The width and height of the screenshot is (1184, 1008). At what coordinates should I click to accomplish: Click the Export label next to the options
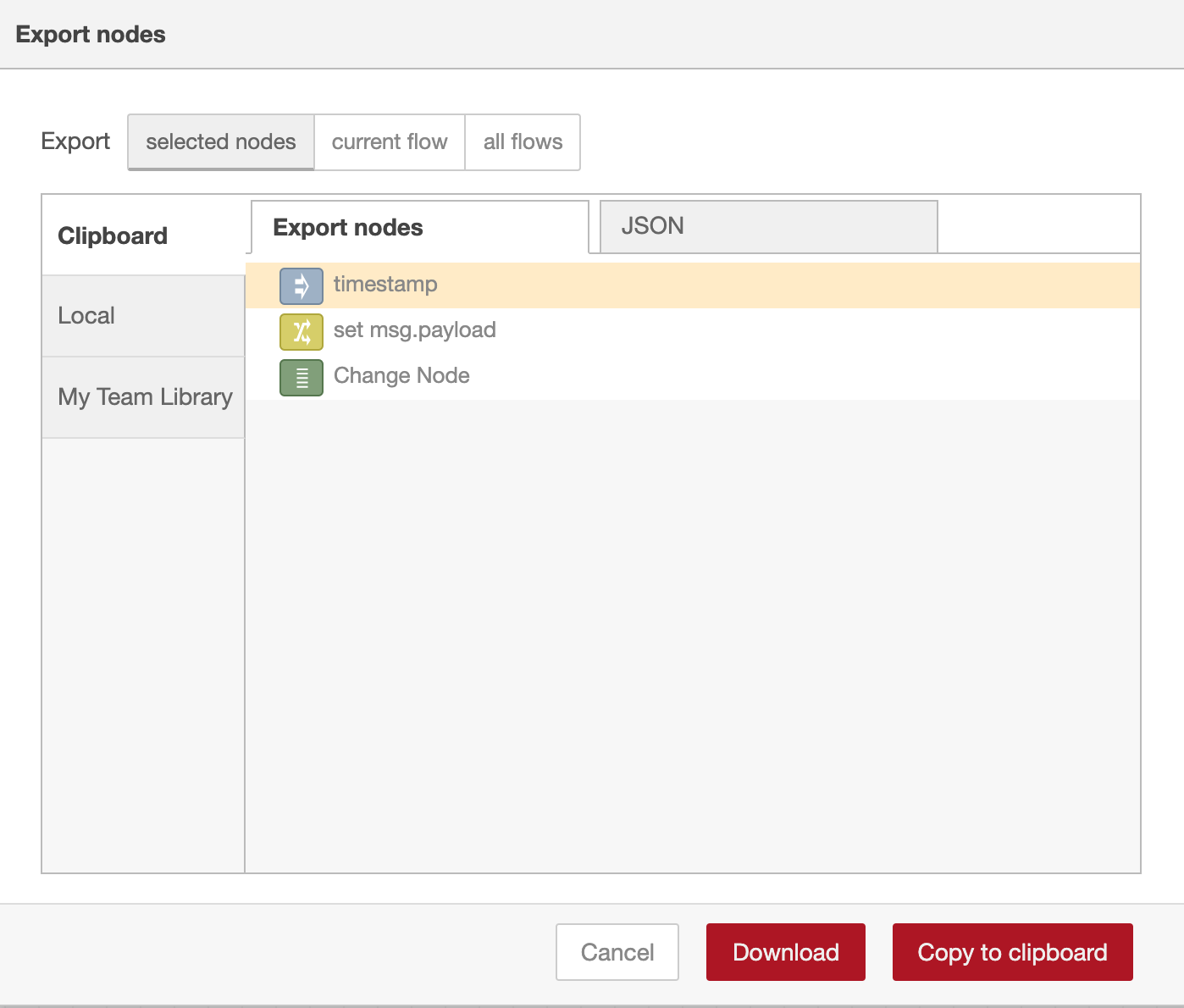(x=75, y=141)
